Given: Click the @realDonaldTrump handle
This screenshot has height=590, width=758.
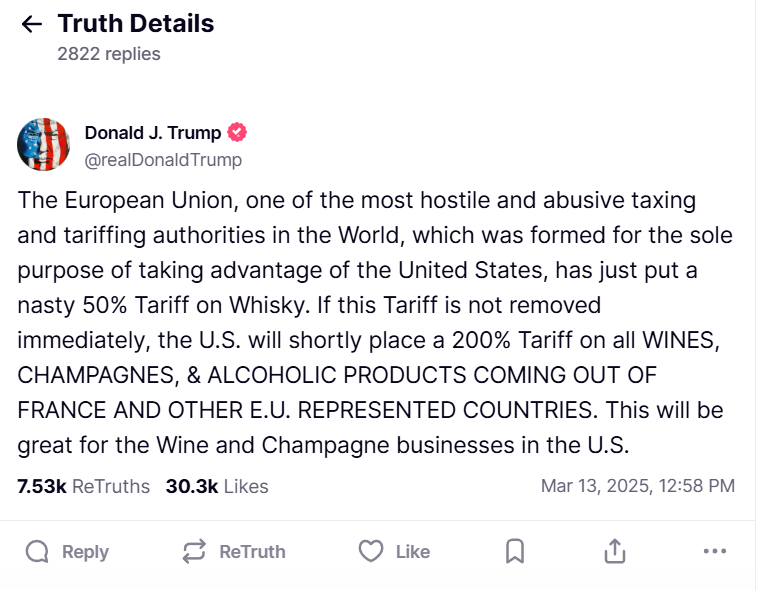Looking at the screenshot, I should click(x=163, y=160).
